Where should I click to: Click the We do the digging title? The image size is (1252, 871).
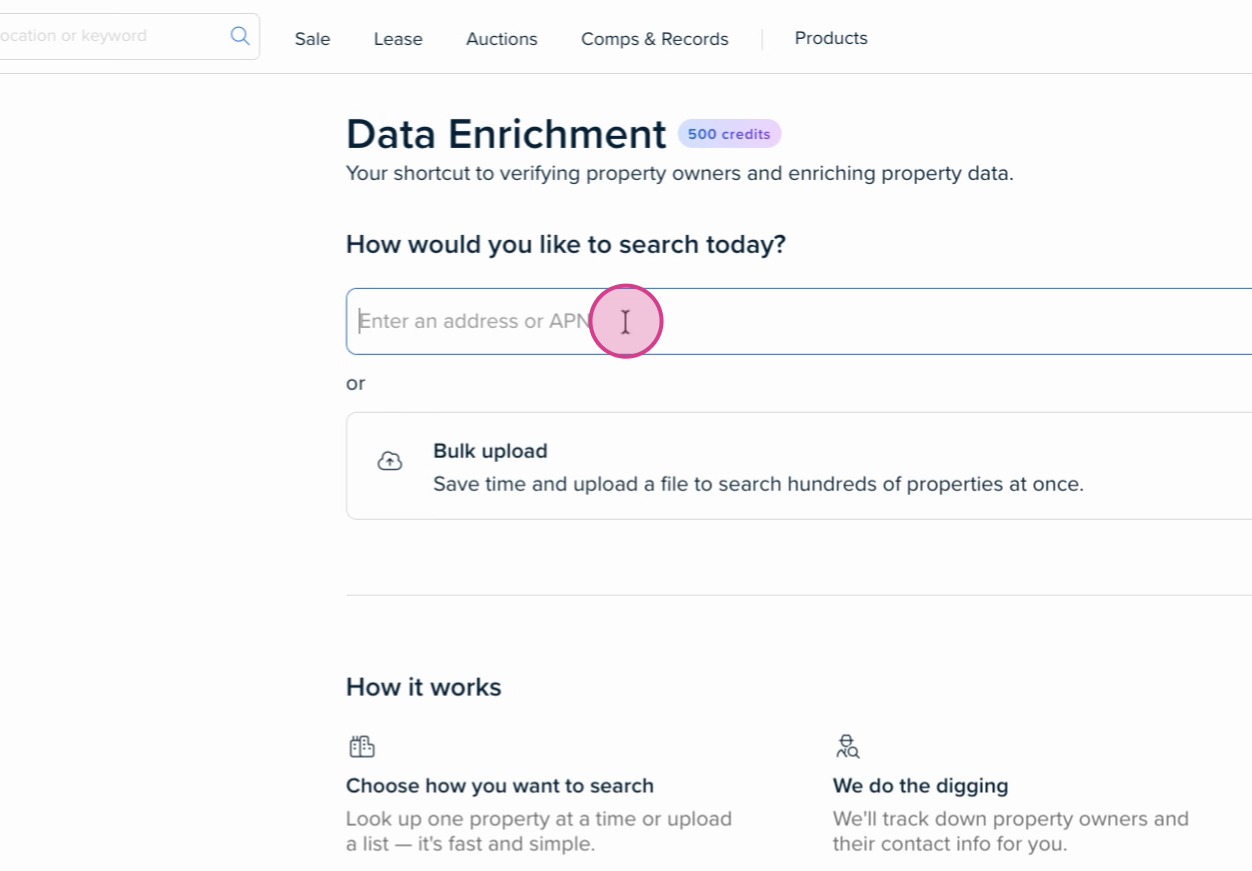point(920,785)
